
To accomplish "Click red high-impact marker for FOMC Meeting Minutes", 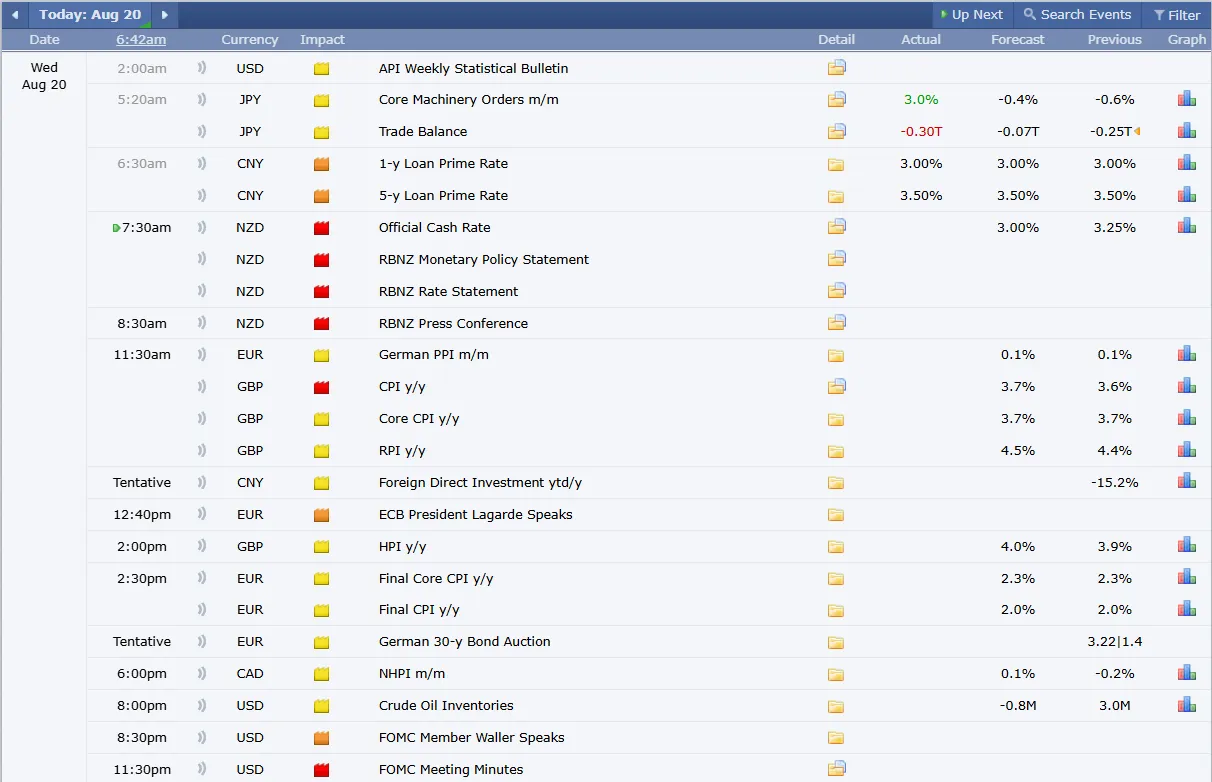I will (x=321, y=770).
